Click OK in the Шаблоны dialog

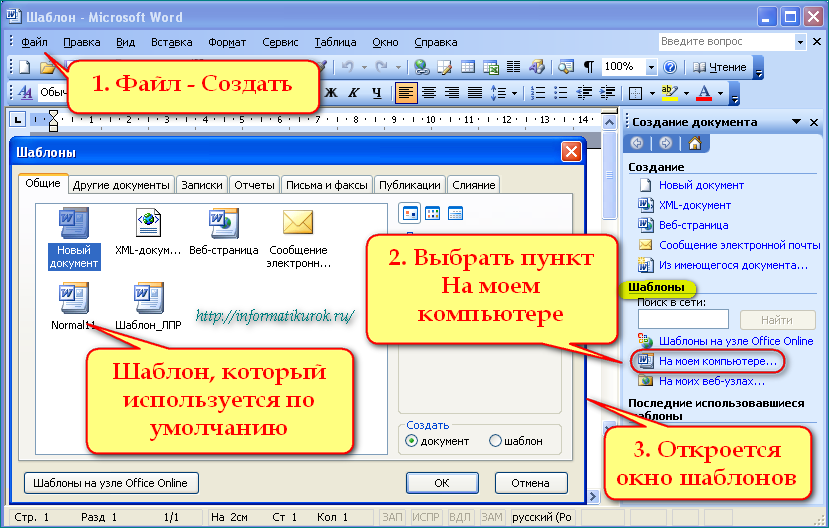[x=442, y=483]
